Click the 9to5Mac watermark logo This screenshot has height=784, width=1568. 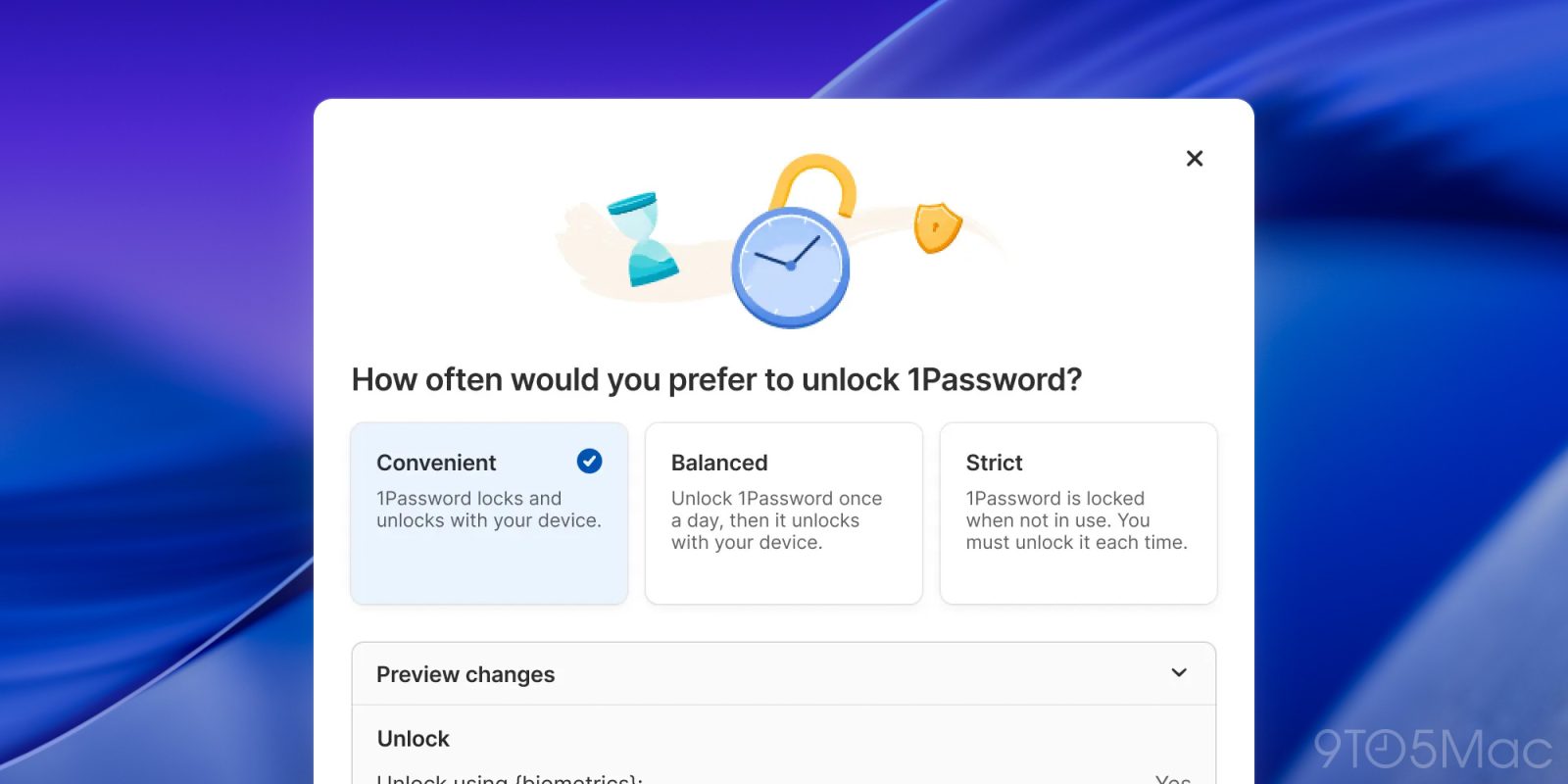[1432, 750]
